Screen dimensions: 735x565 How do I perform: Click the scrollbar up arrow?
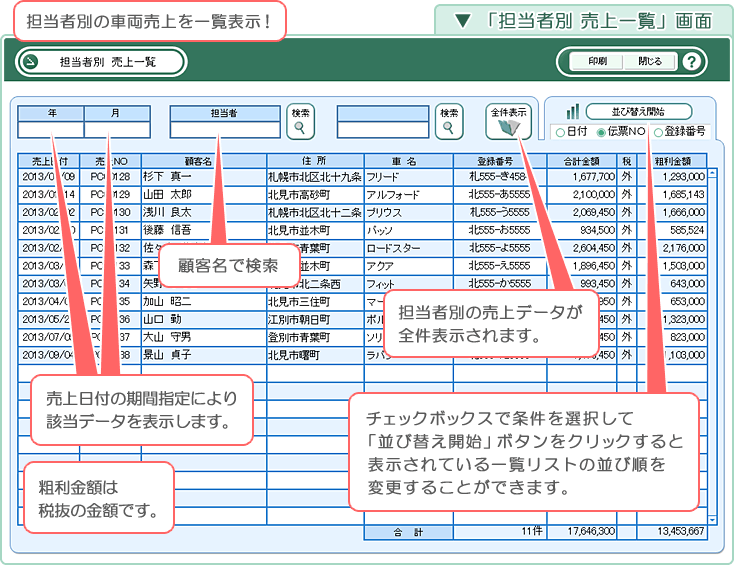712,173
